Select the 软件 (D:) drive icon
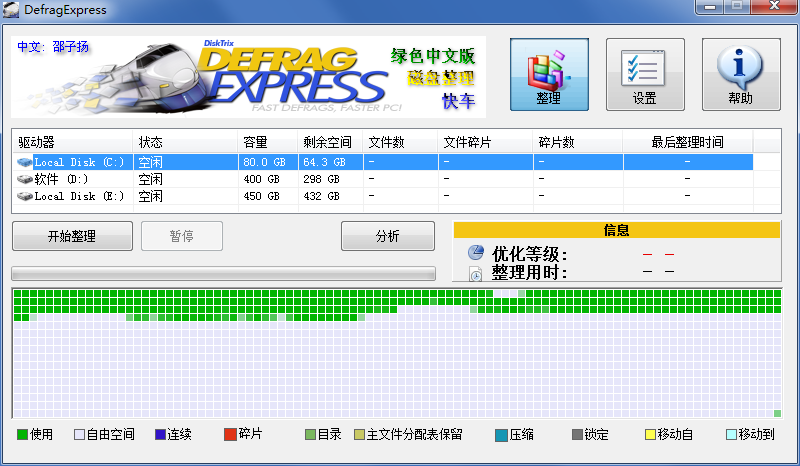The width and height of the screenshot is (800, 466). (x=24, y=179)
